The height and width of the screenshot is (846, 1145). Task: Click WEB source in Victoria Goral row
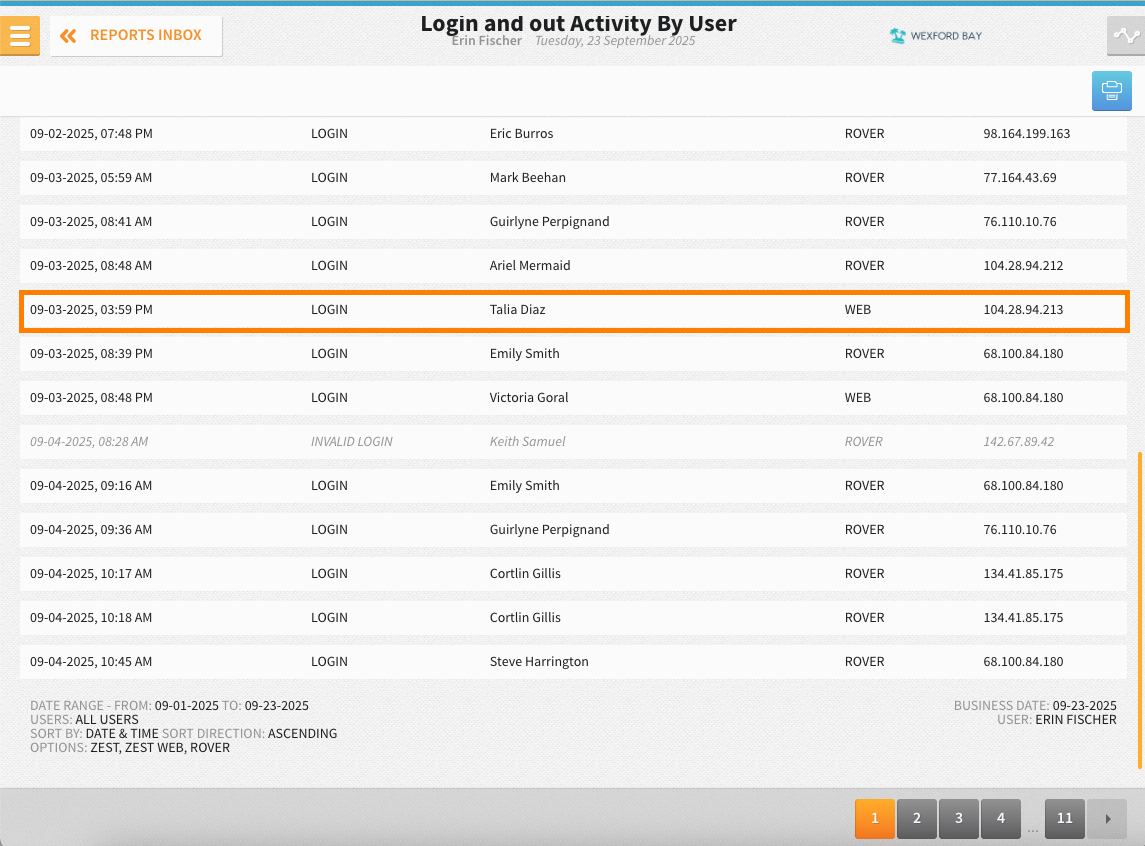point(857,398)
